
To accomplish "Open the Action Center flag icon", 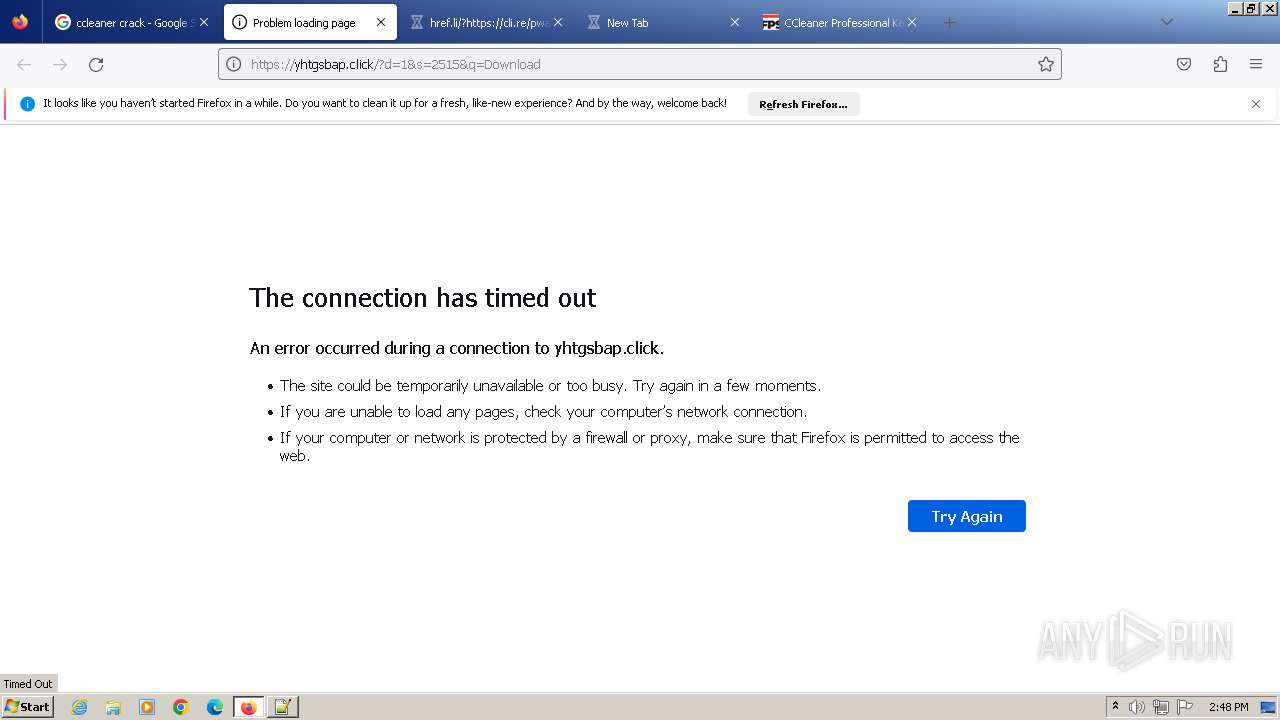I will tap(1185, 707).
